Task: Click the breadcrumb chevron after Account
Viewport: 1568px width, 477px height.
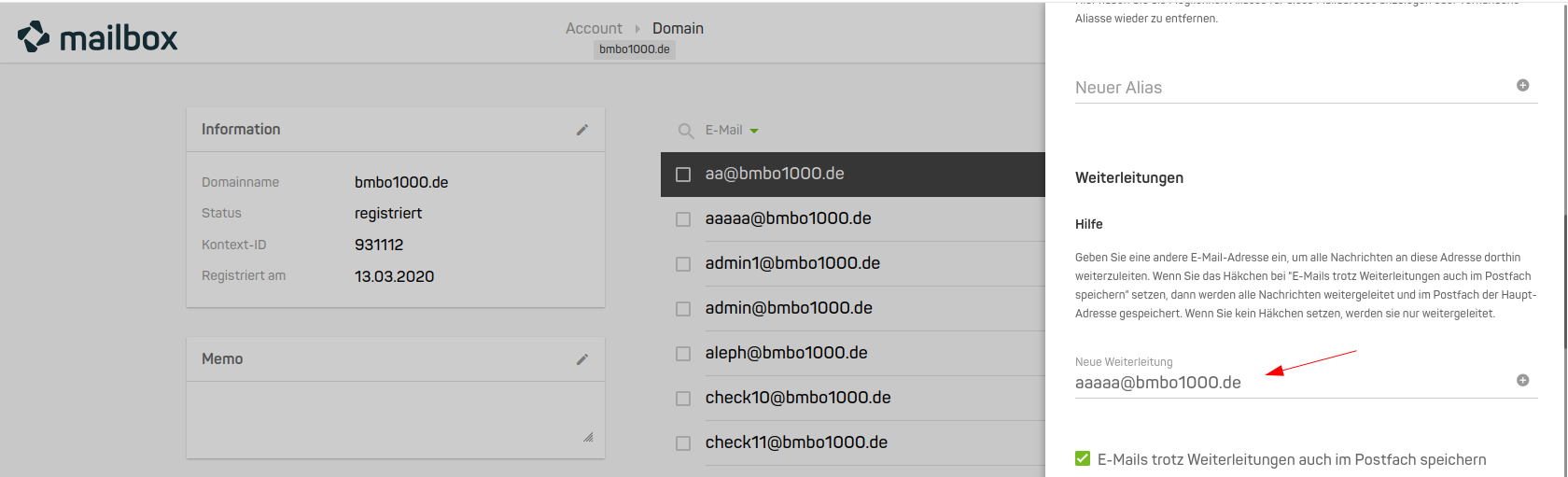Action: (x=637, y=29)
